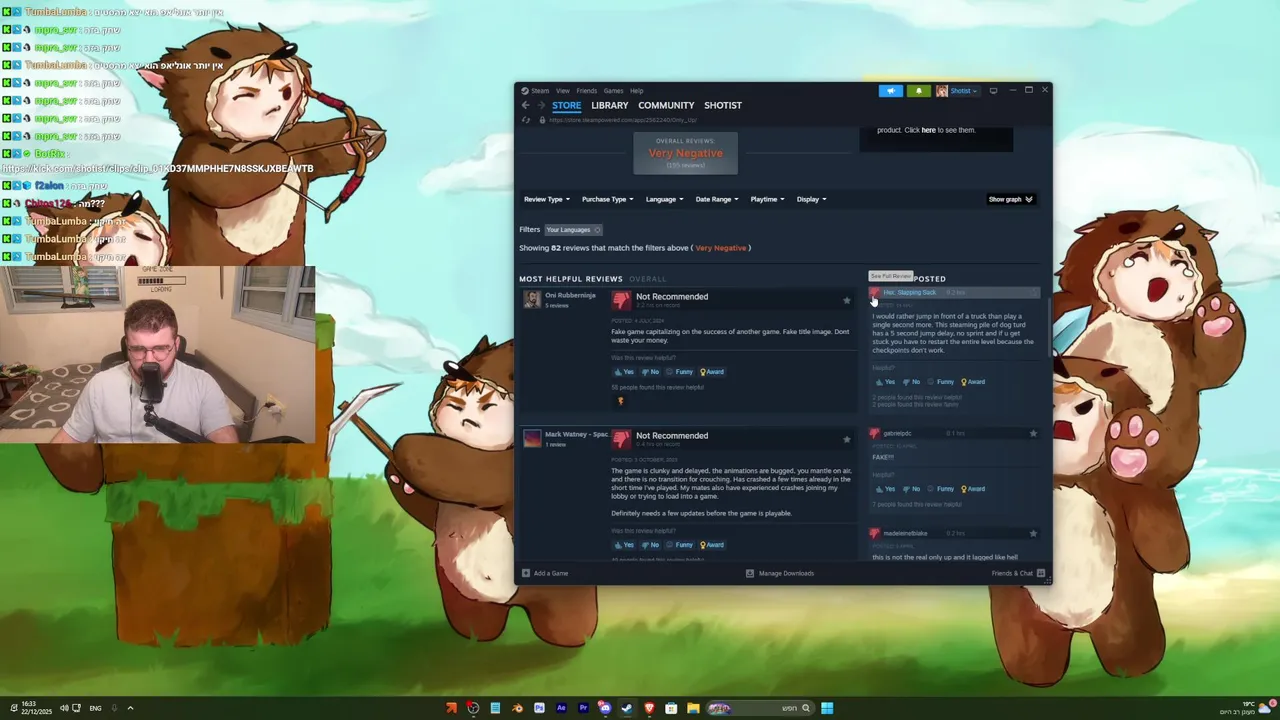Open the Playtime filter dropdown
This screenshot has width=1280, height=720.
(x=768, y=199)
